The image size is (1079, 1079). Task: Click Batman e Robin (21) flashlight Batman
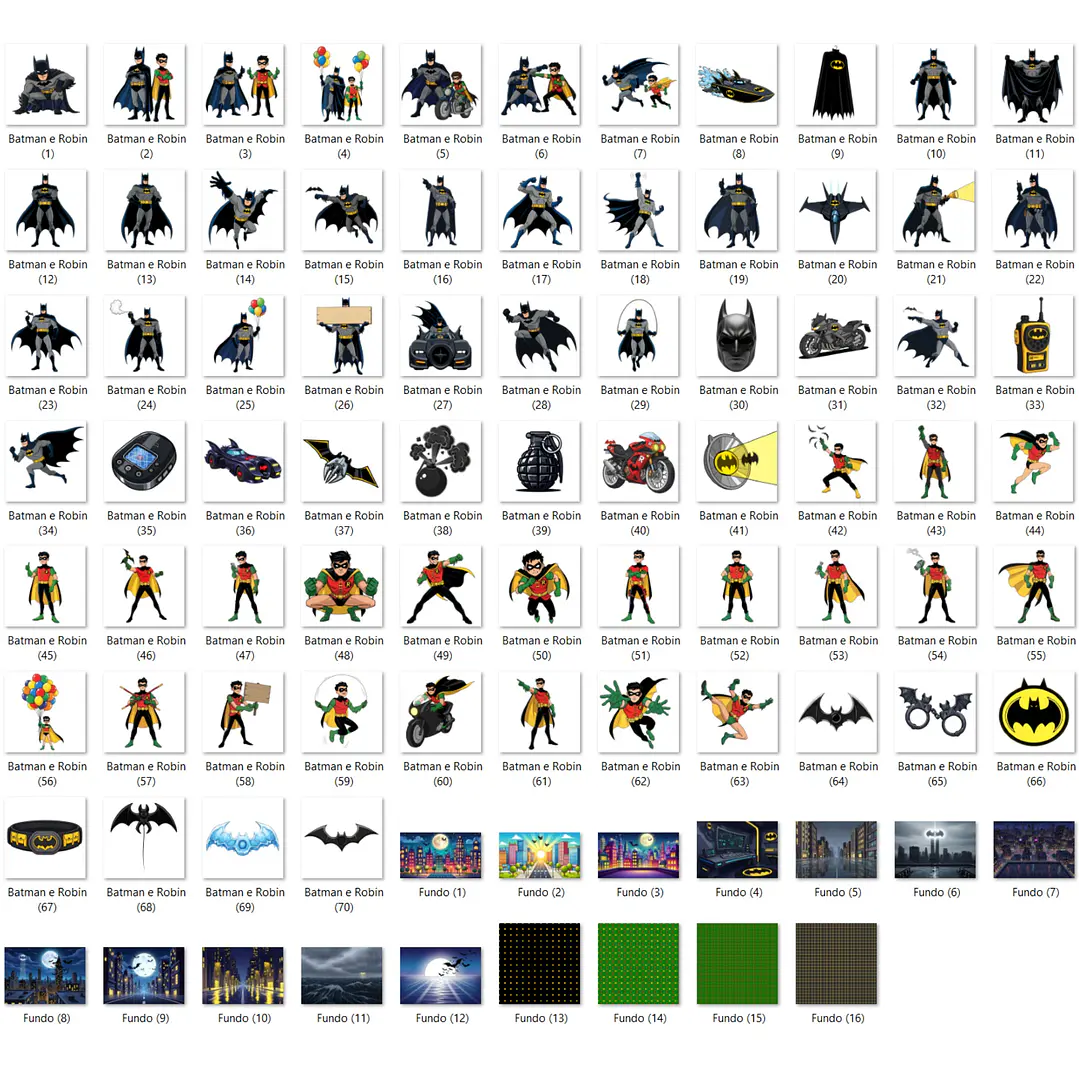(934, 210)
